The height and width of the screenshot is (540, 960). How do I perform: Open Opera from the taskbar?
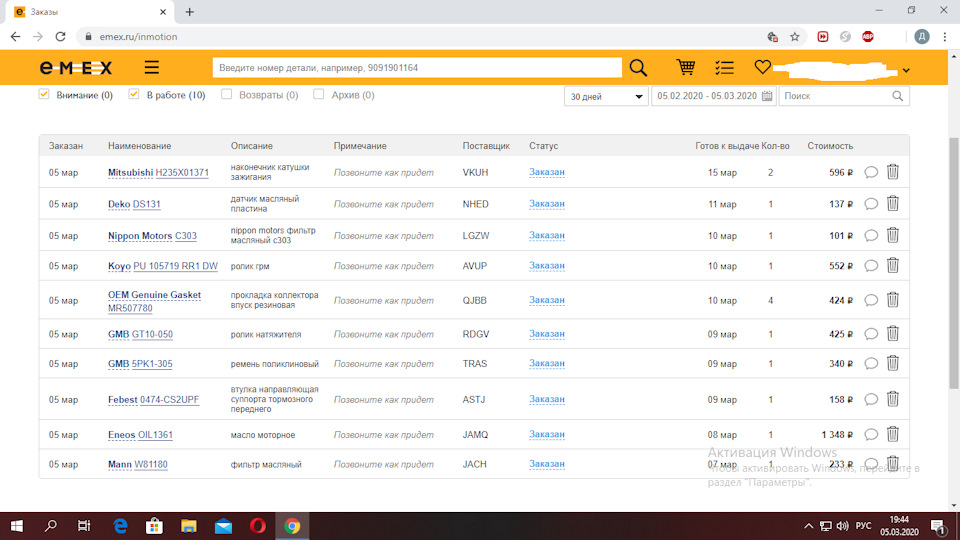tap(258, 526)
